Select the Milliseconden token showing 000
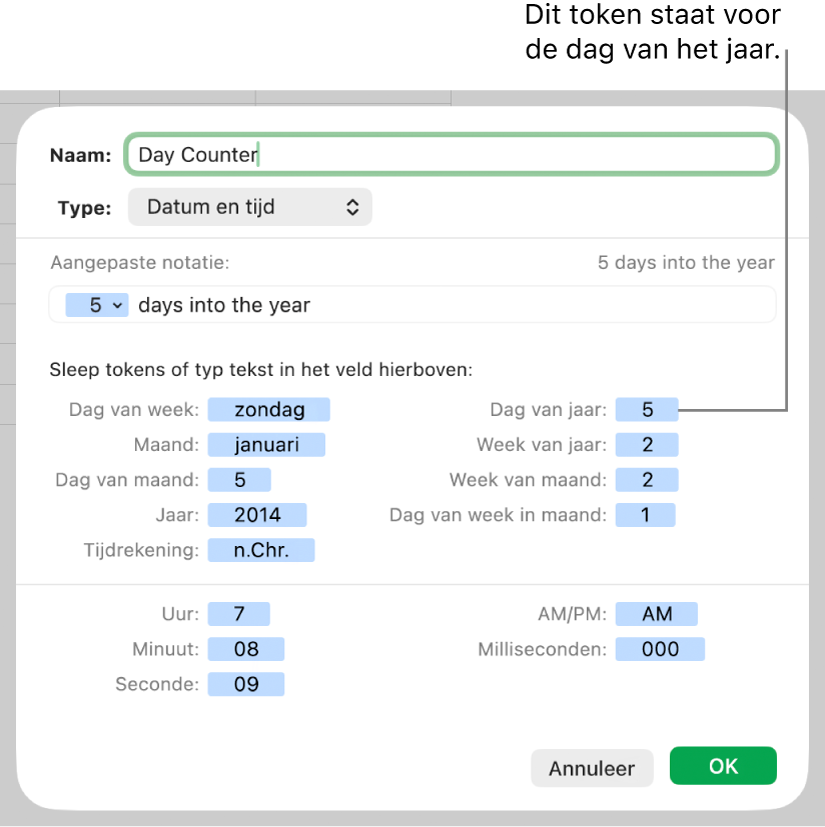This screenshot has height=827, width=825. [660, 649]
